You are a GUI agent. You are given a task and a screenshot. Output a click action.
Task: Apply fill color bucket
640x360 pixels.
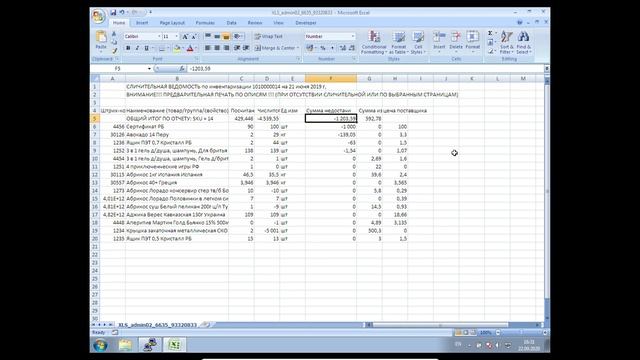(x=177, y=49)
